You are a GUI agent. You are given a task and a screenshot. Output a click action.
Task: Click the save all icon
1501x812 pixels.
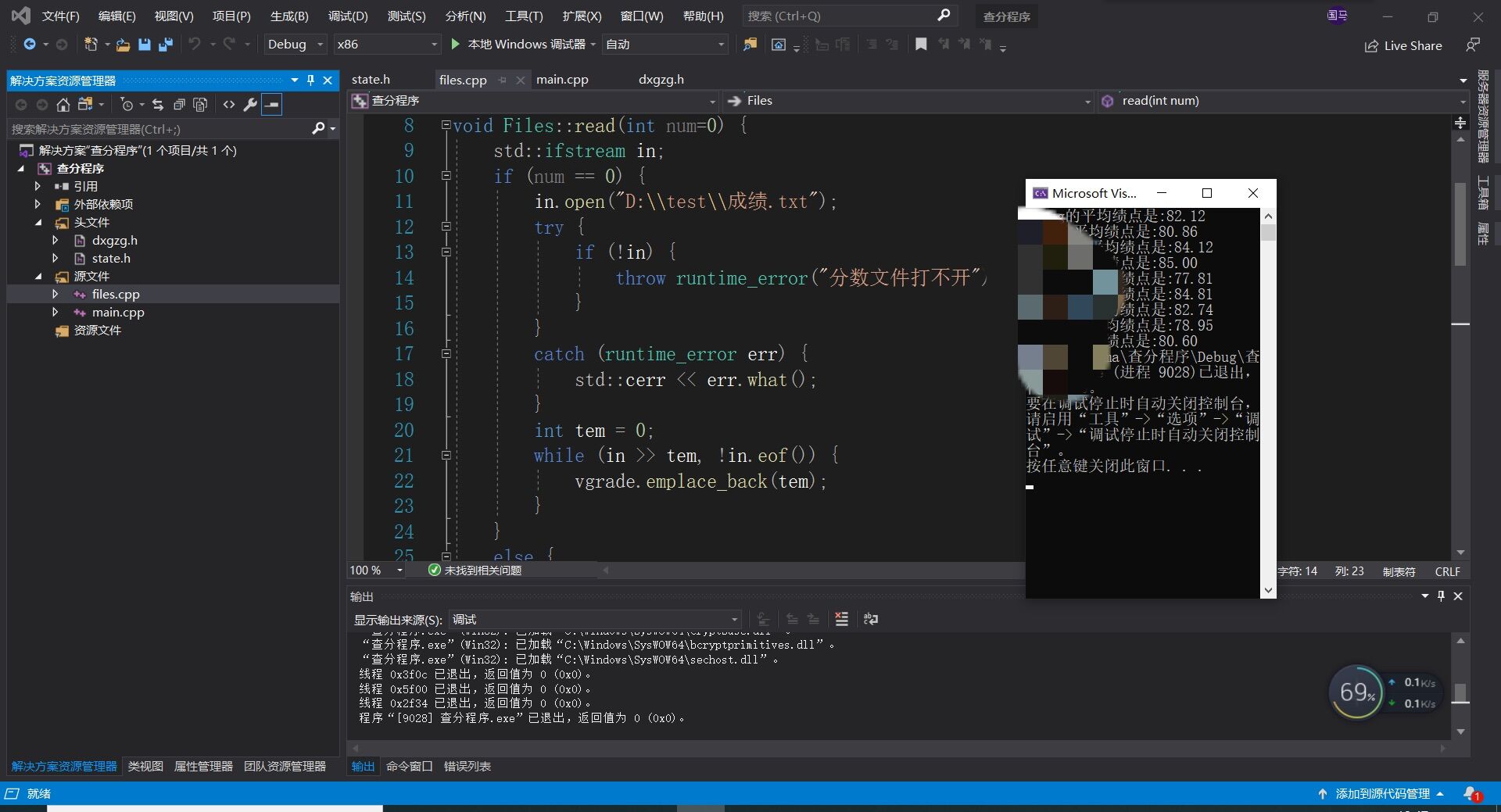165,45
